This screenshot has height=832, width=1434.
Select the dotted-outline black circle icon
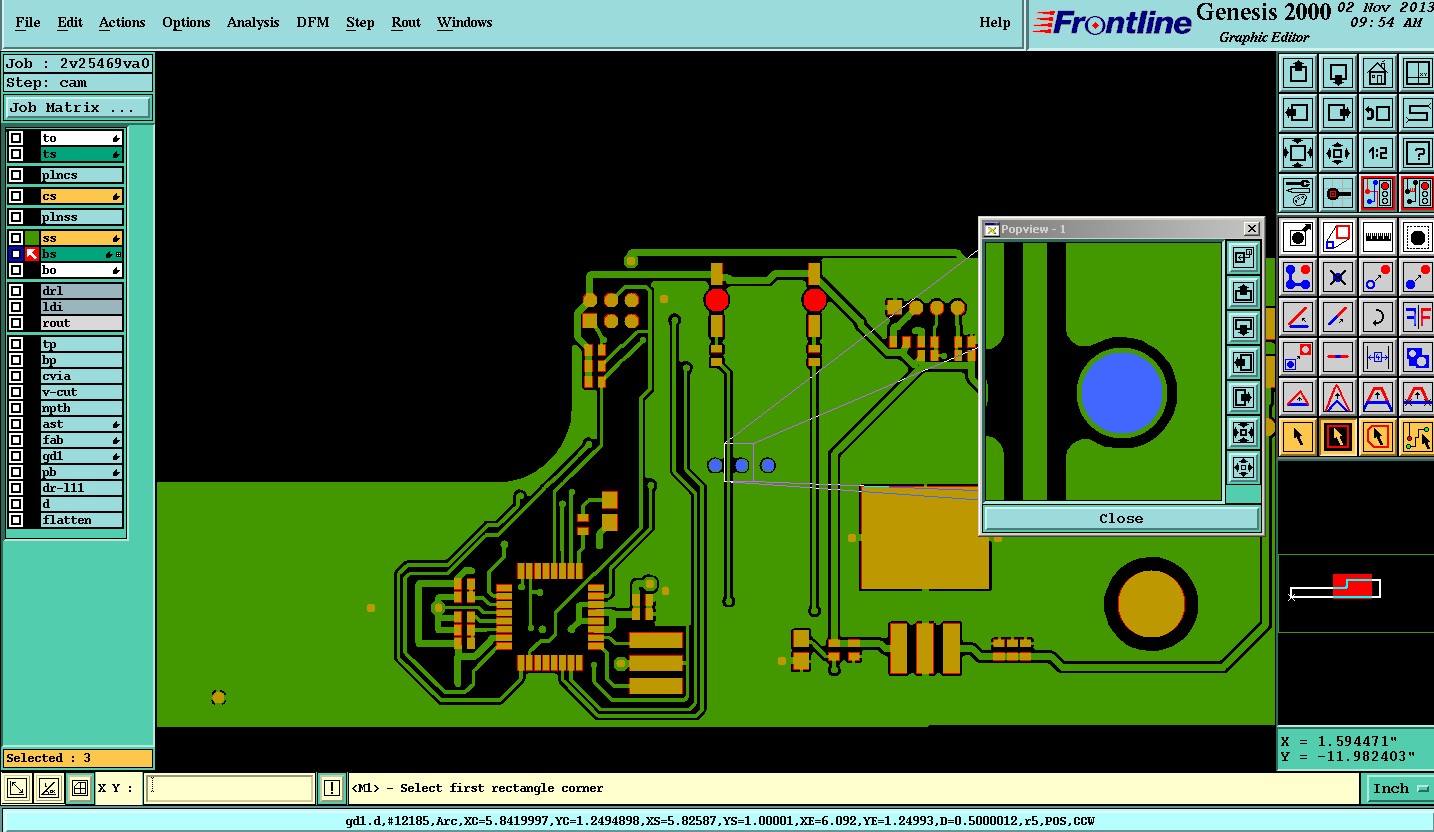point(1418,237)
